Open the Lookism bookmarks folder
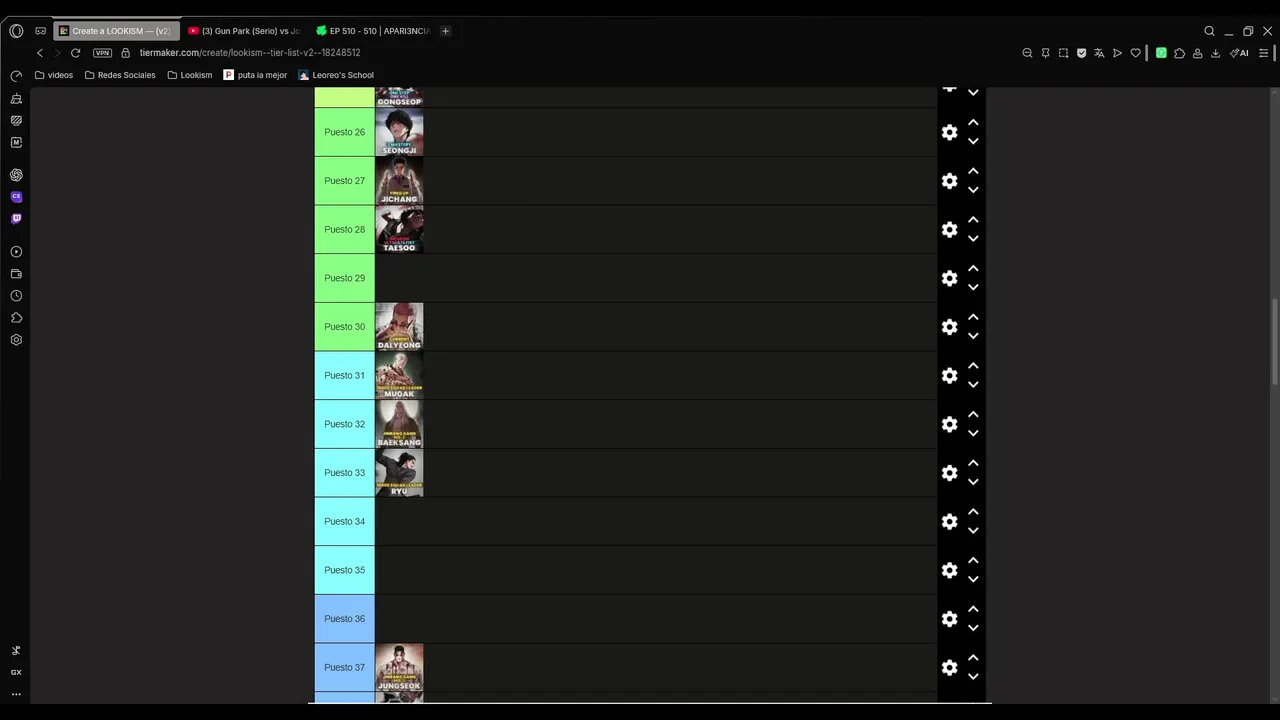 click(190, 75)
